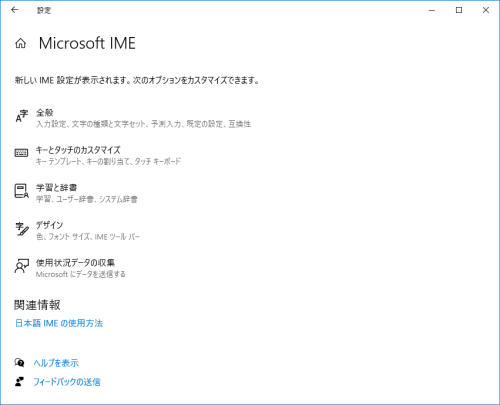Click the Microsoft IME page title

click(87, 43)
